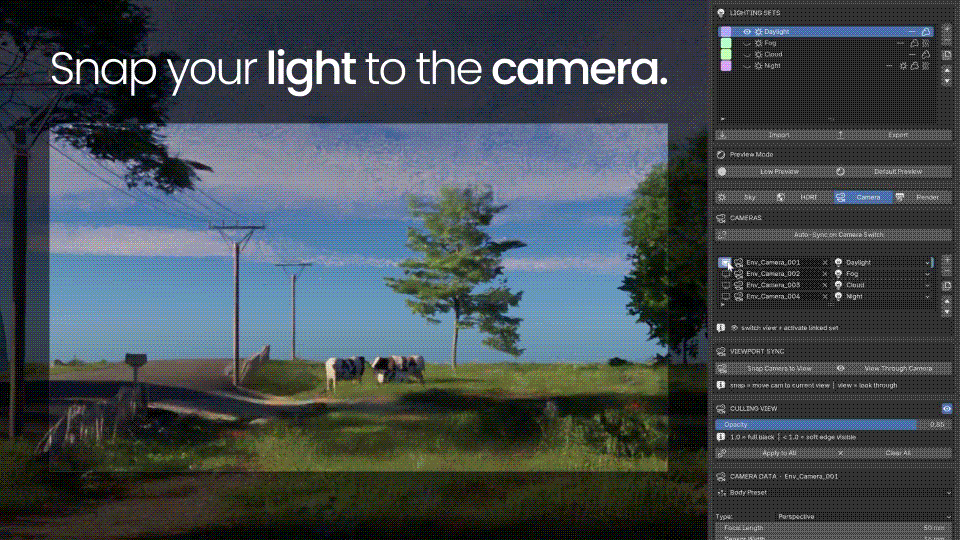Activate view for Env_Camera_002
This screenshot has width=960, height=540.
tap(726, 274)
